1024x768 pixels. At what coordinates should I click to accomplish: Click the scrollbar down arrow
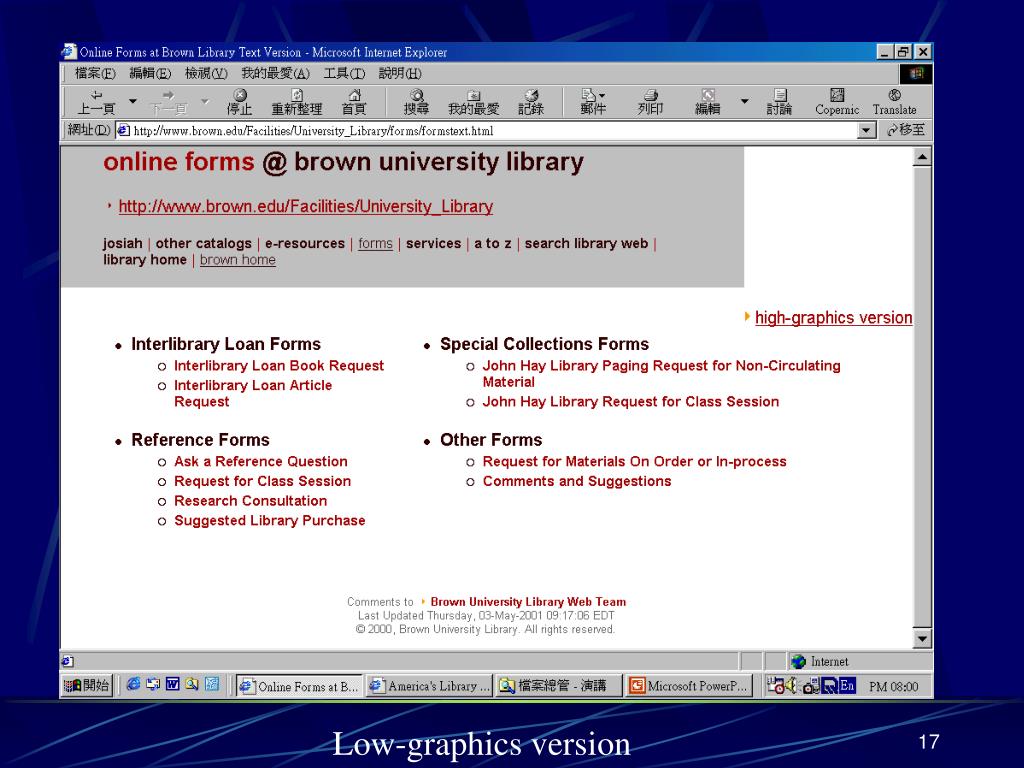point(922,638)
